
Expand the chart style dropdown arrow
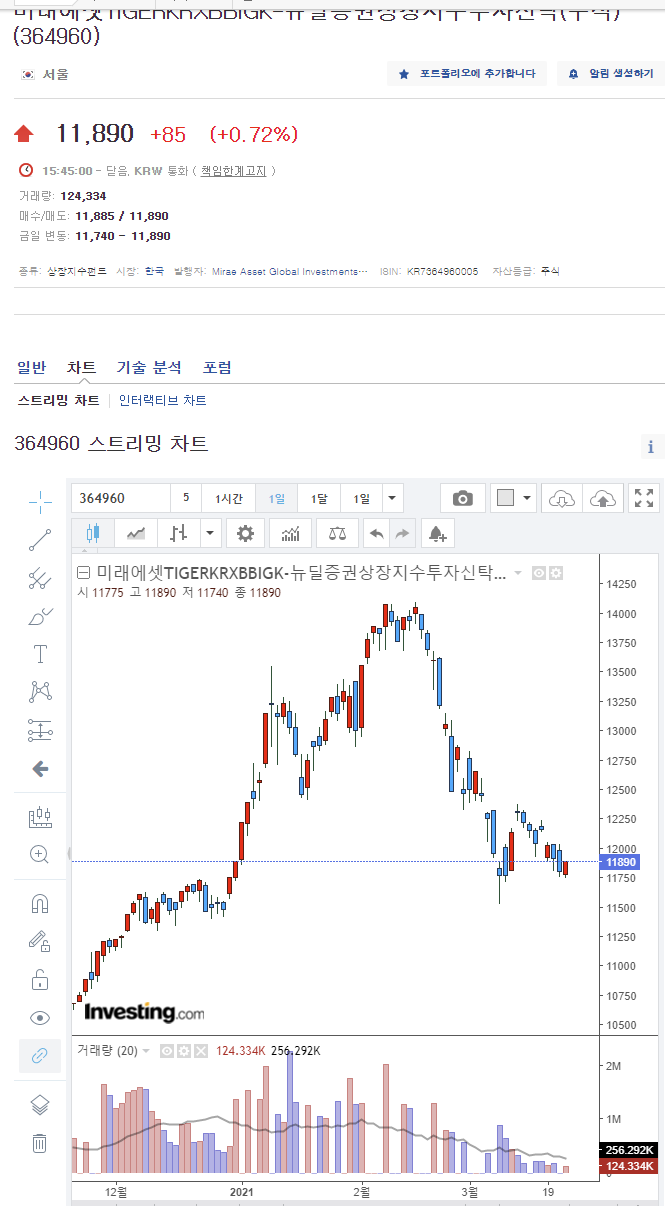(x=209, y=534)
